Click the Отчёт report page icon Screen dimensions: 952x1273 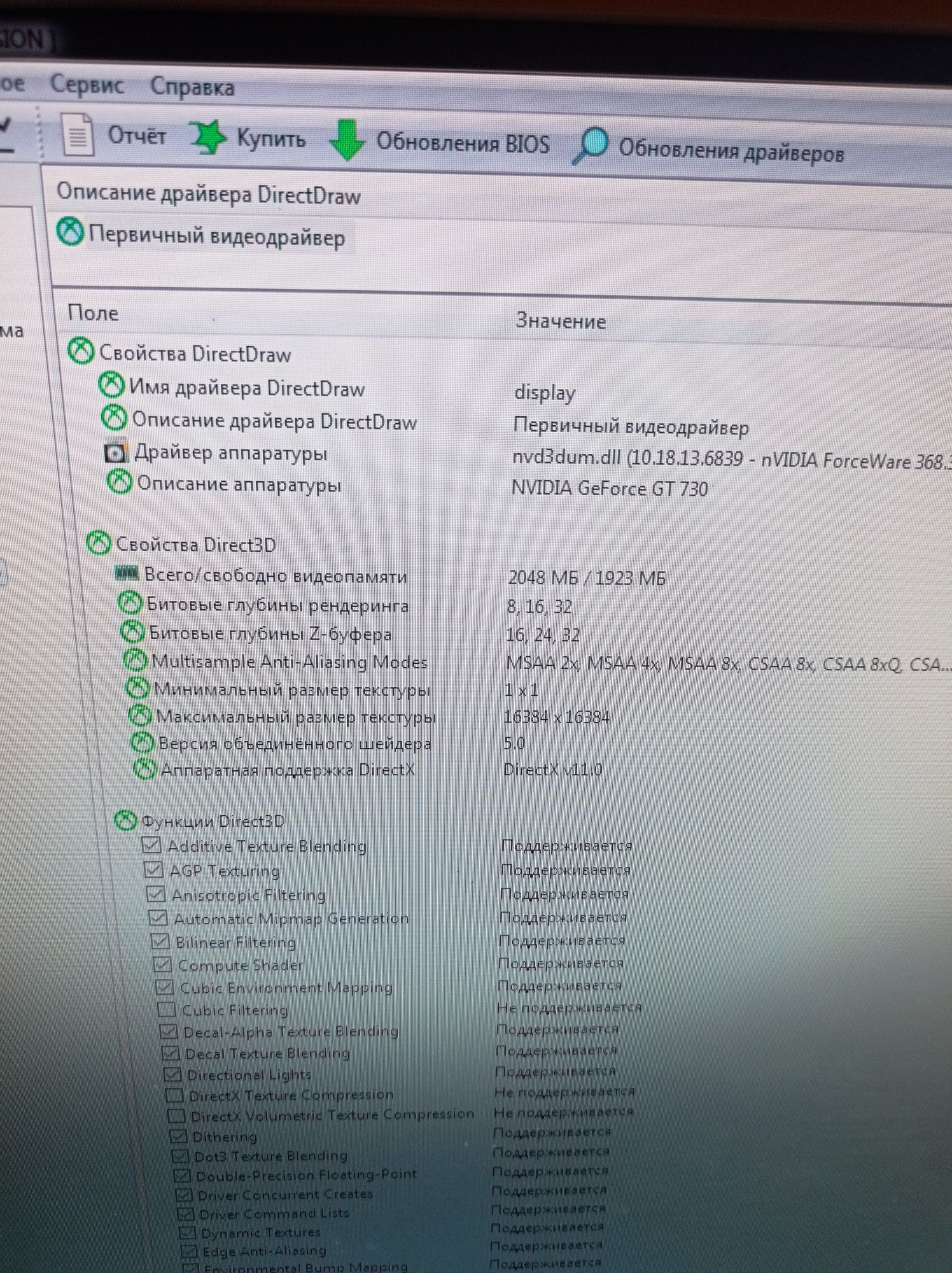pos(78,134)
